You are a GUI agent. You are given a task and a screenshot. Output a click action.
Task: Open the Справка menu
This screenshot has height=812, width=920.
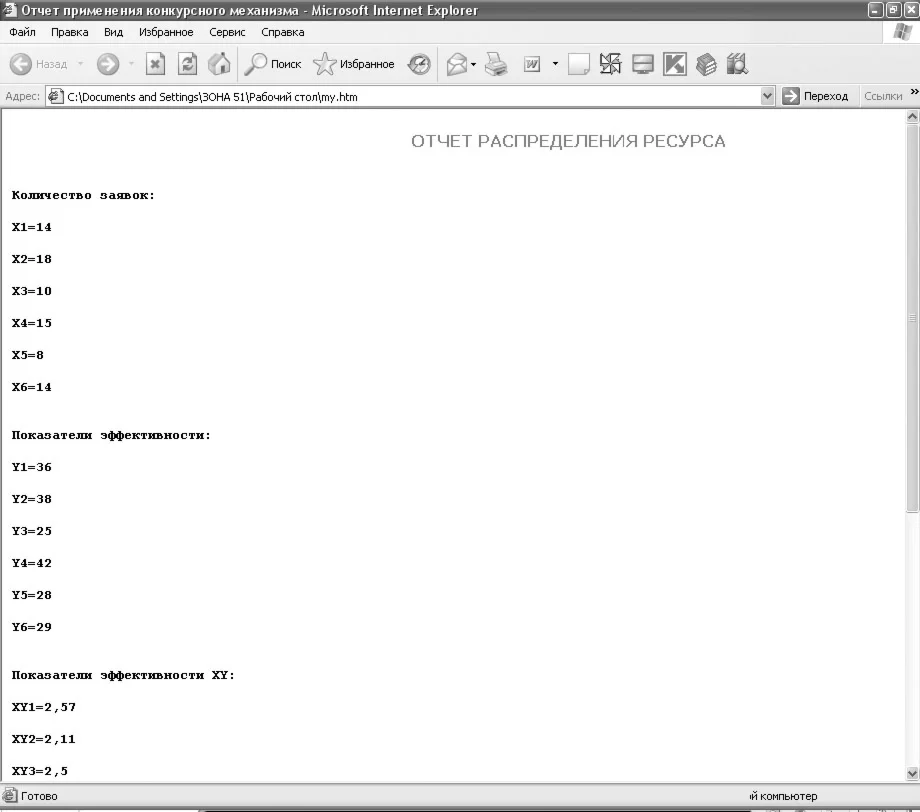pyautogui.click(x=282, y=32)
